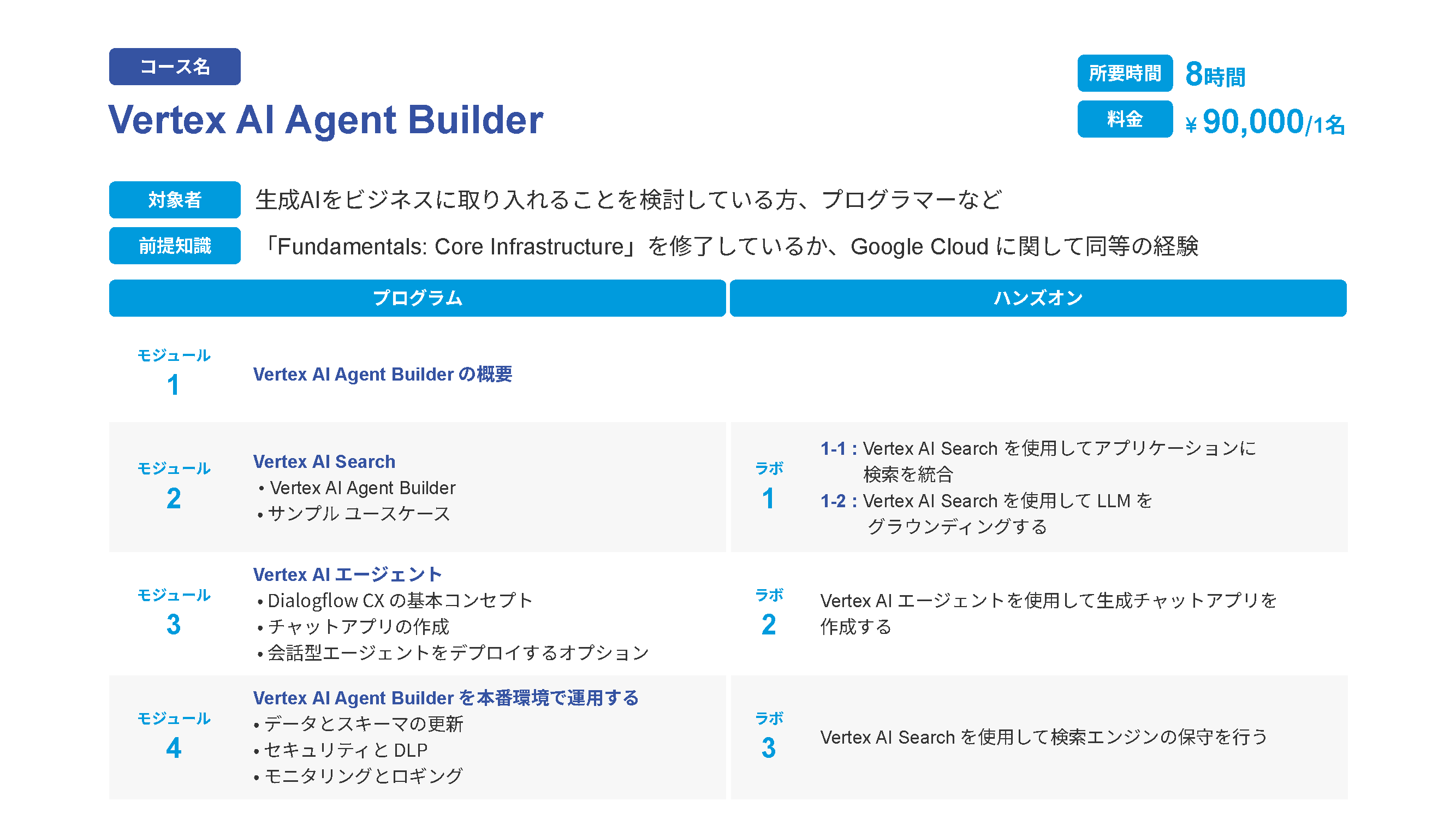Click the コース名 label badge
The image size is (1456, 819).
click(x=175, y=67)
